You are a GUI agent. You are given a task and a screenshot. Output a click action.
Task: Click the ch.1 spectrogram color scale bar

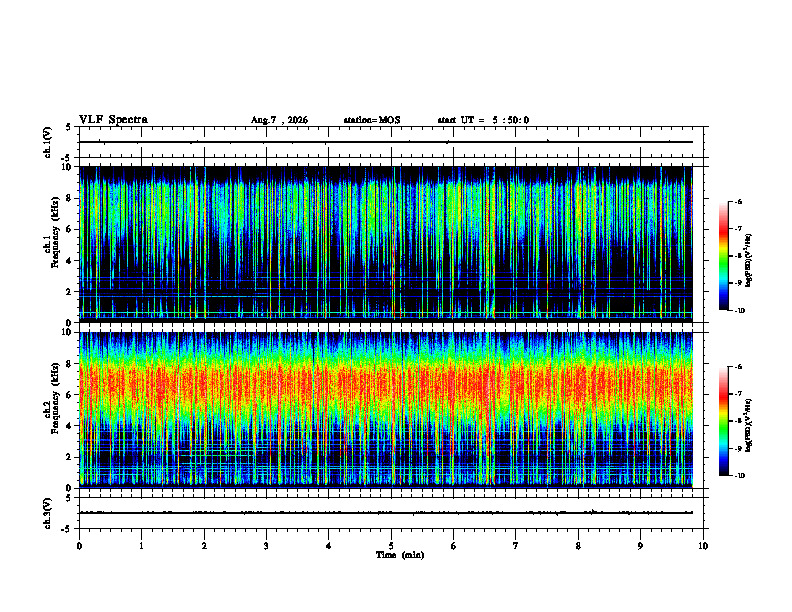tap(723, 256)
